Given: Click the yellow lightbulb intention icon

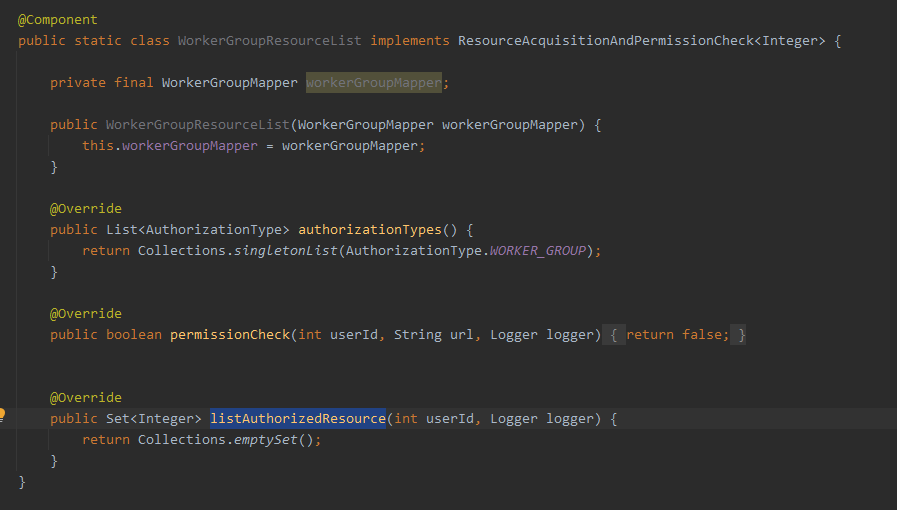Looking at the screenshot, I should [x=2, y=415].
